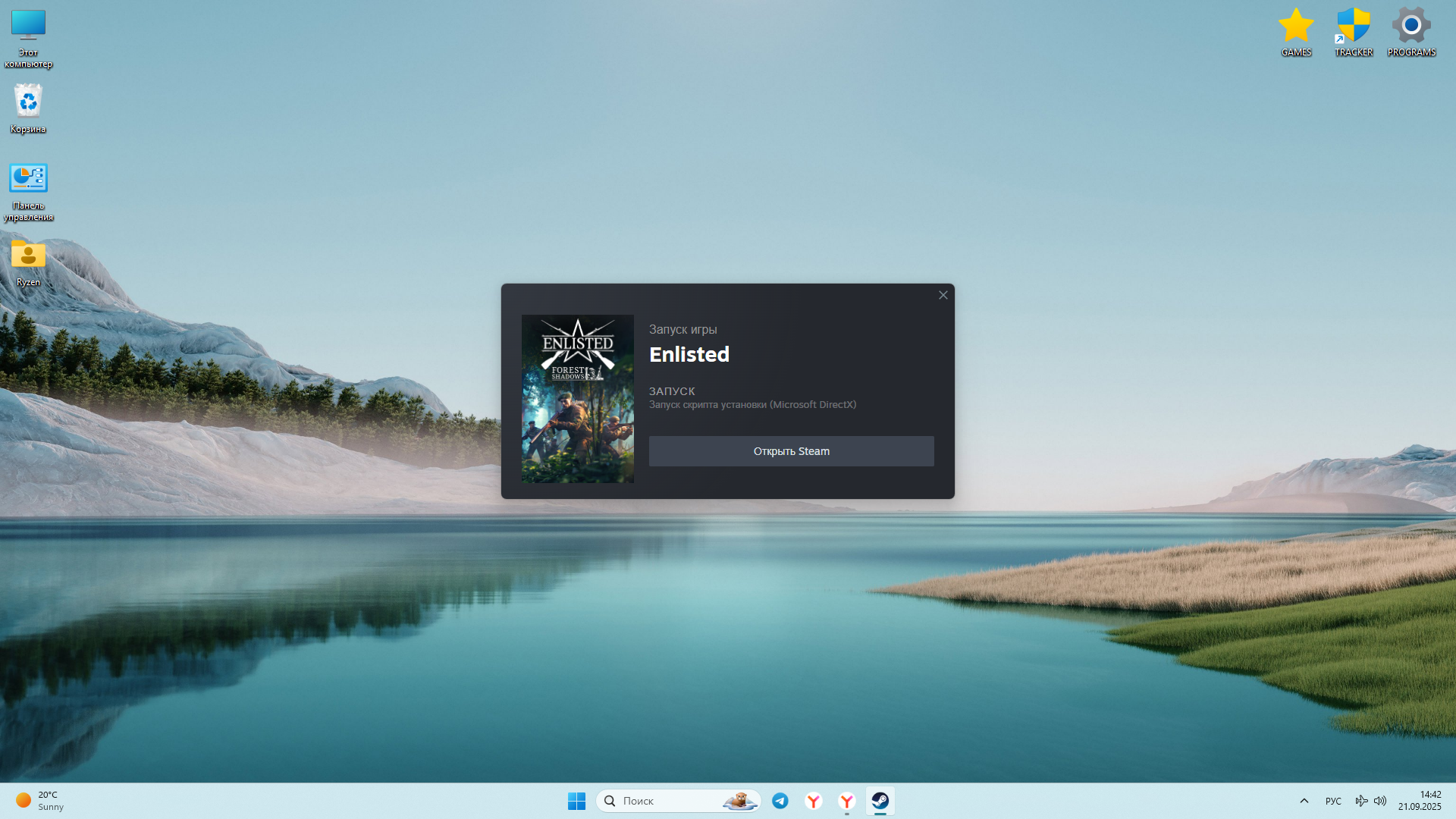
Task: Open the volume speaker tray icon
Action: pyautogui.click(x=1380, y=801)
